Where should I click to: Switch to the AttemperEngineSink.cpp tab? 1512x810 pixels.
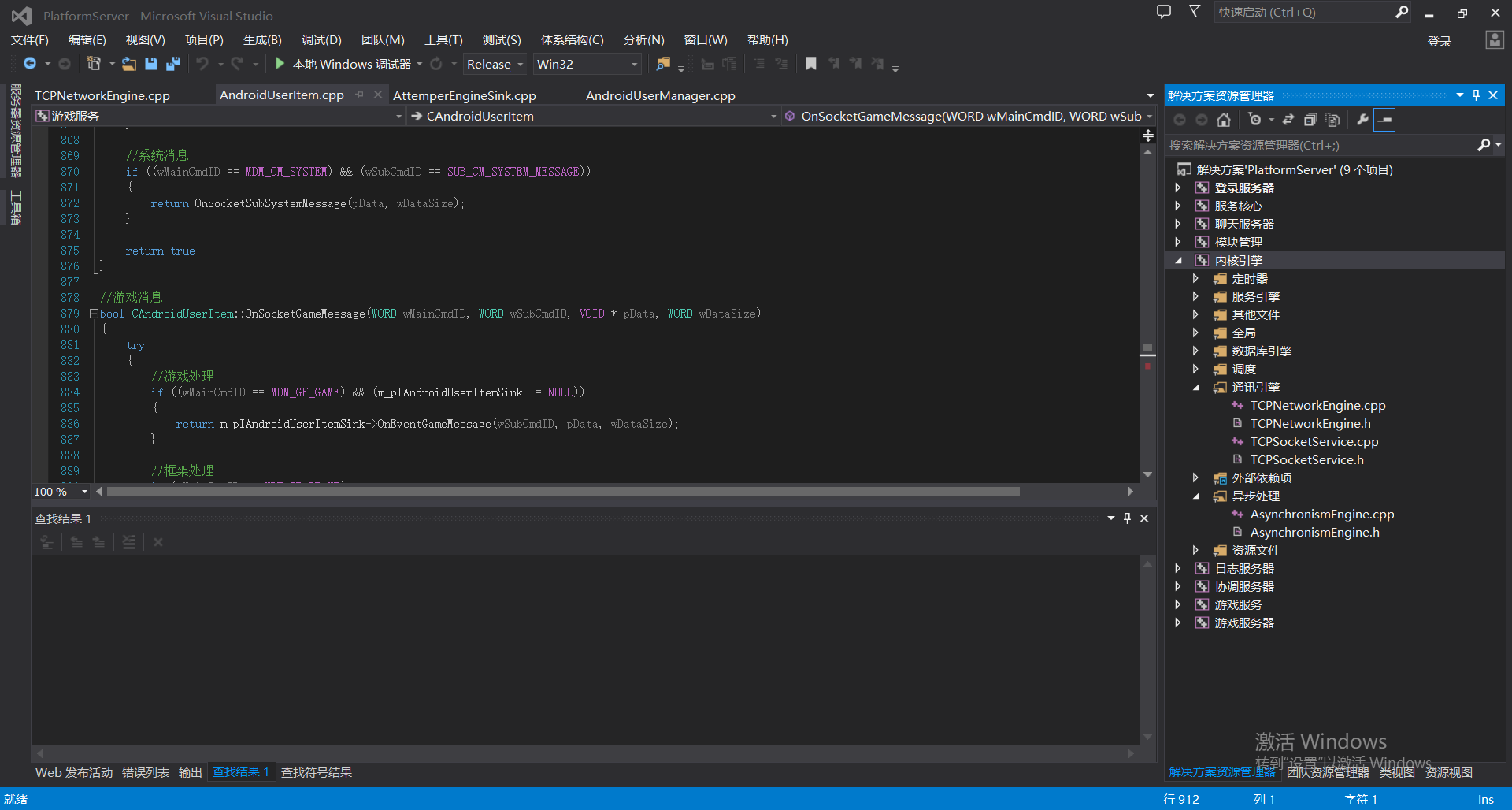click(x=464, y=95)
